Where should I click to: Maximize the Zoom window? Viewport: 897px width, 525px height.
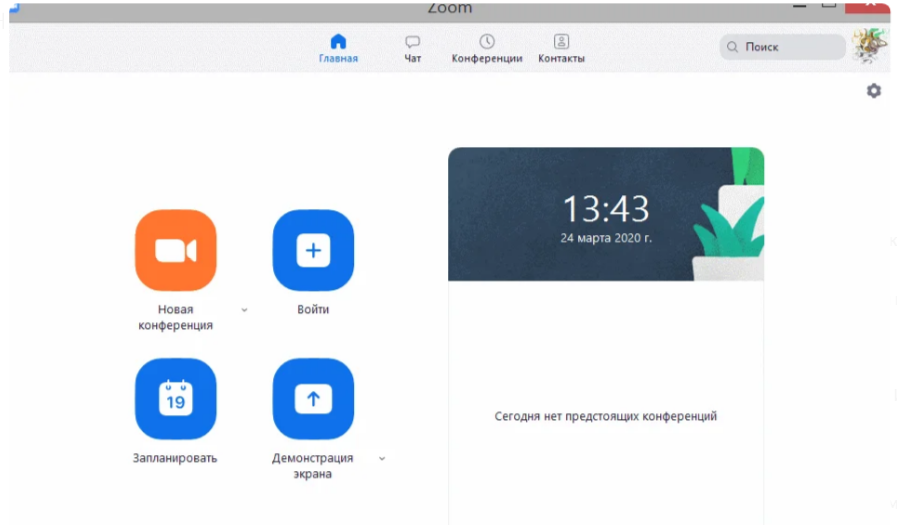pos(828,6)
